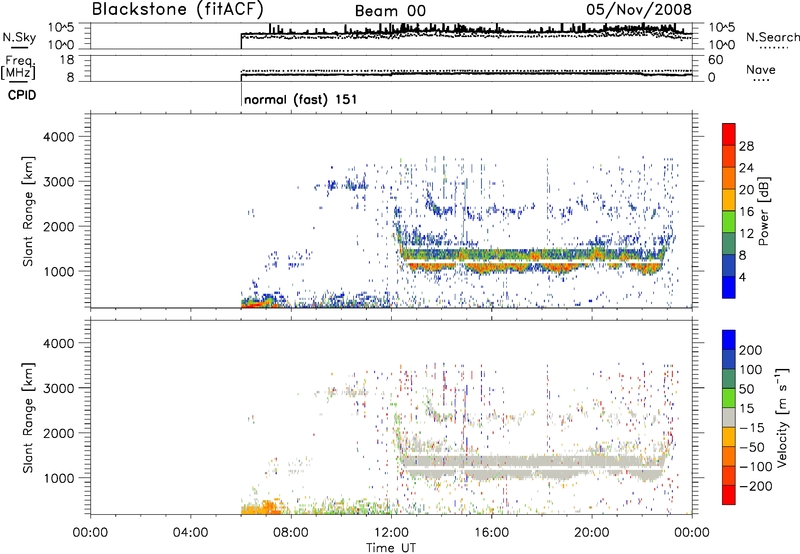Click the 'Time UT' axis title
The height and width of the screenshot is (554, 800).
point(391,547)
